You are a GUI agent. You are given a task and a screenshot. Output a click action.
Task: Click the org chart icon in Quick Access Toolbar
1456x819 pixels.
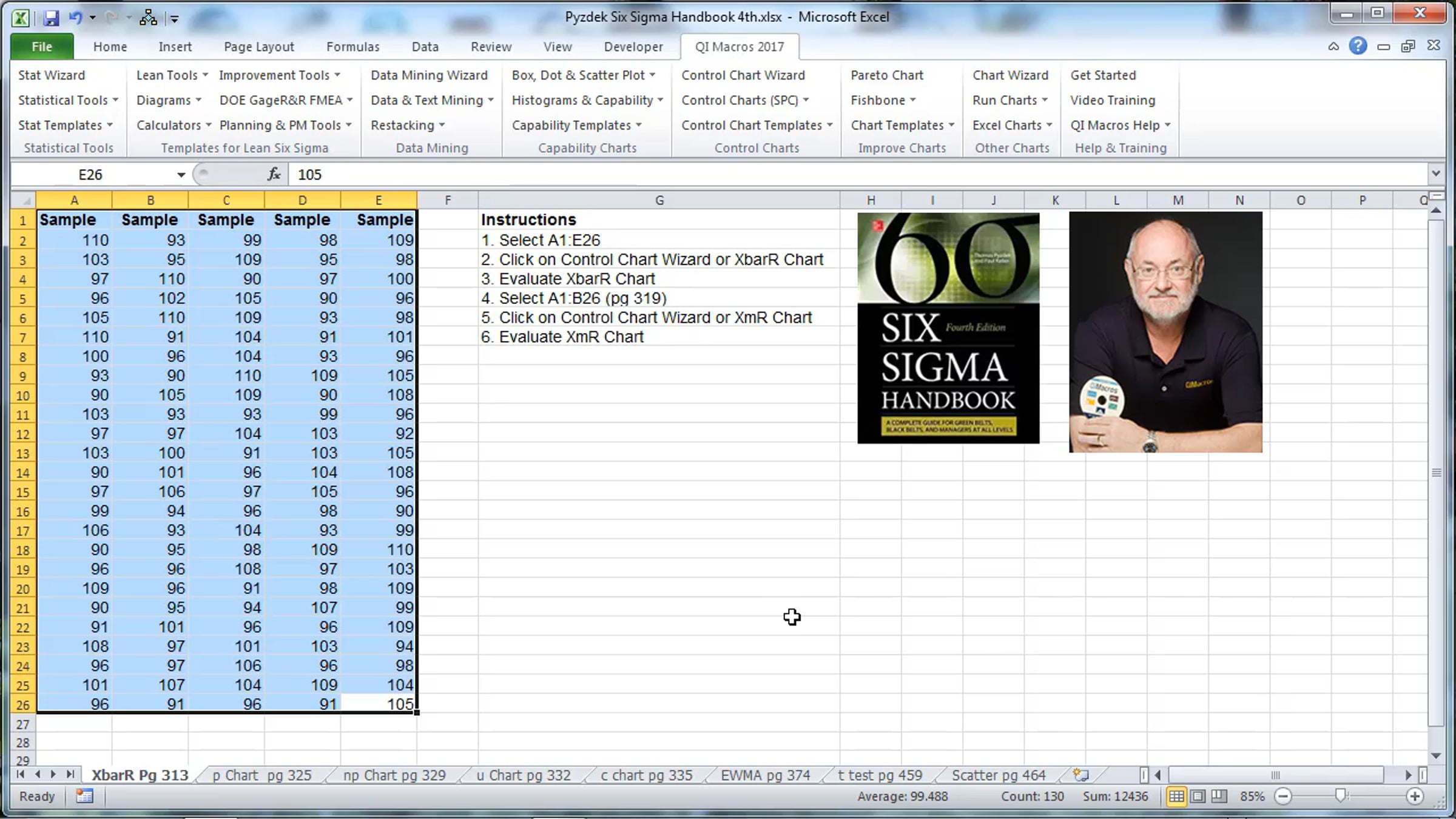[148, 18]
